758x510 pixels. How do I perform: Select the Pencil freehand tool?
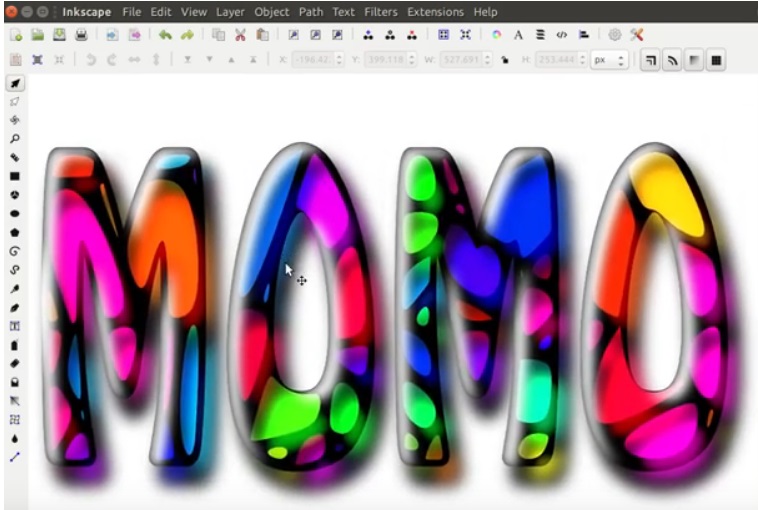click(15, 270)
